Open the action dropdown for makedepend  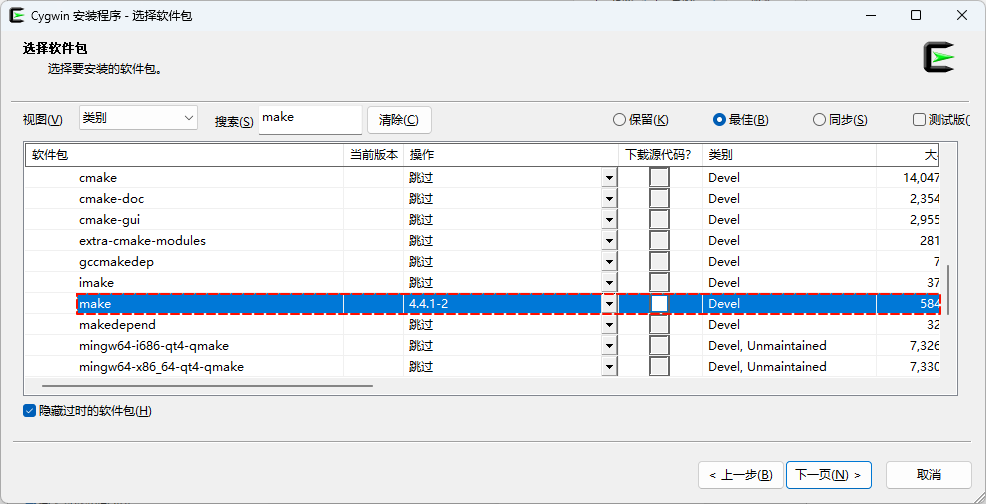609,325
